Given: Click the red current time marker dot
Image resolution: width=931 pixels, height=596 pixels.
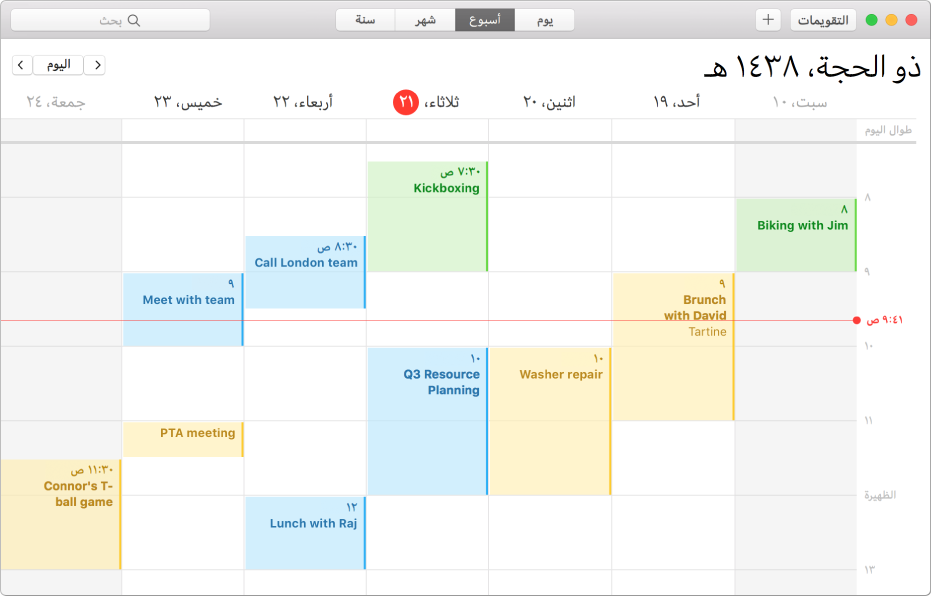Looking at the screenshot, I should [x=856, y=321].
